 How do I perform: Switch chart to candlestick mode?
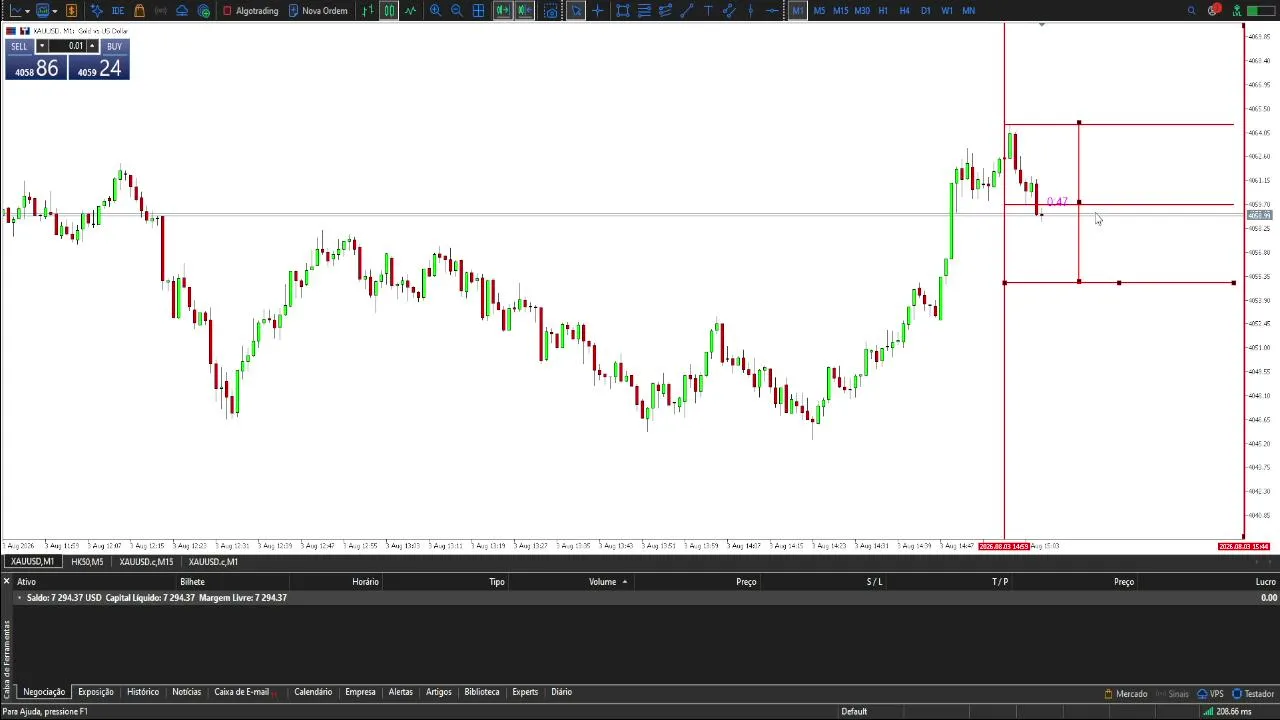[x=389, y=10]
